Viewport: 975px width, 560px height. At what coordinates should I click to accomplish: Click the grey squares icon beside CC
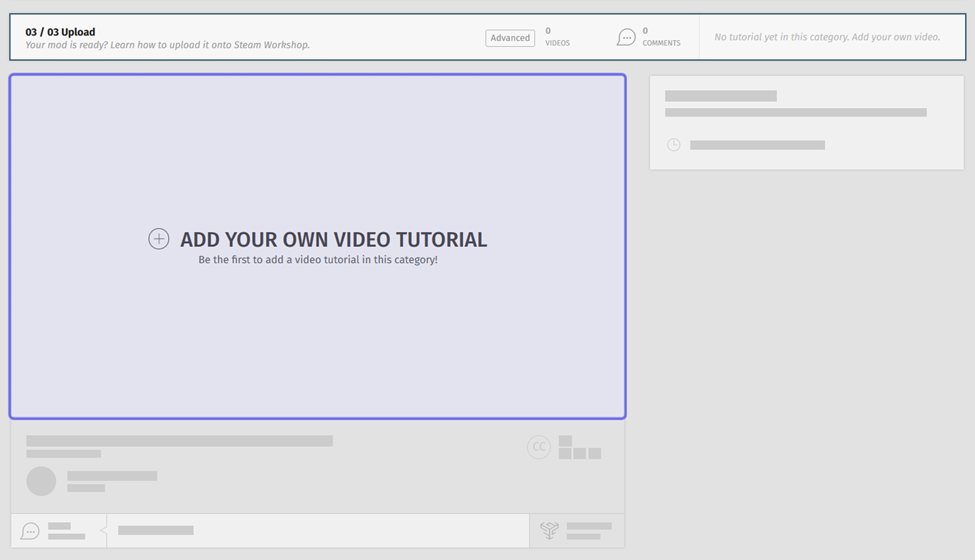pos(579,447)
